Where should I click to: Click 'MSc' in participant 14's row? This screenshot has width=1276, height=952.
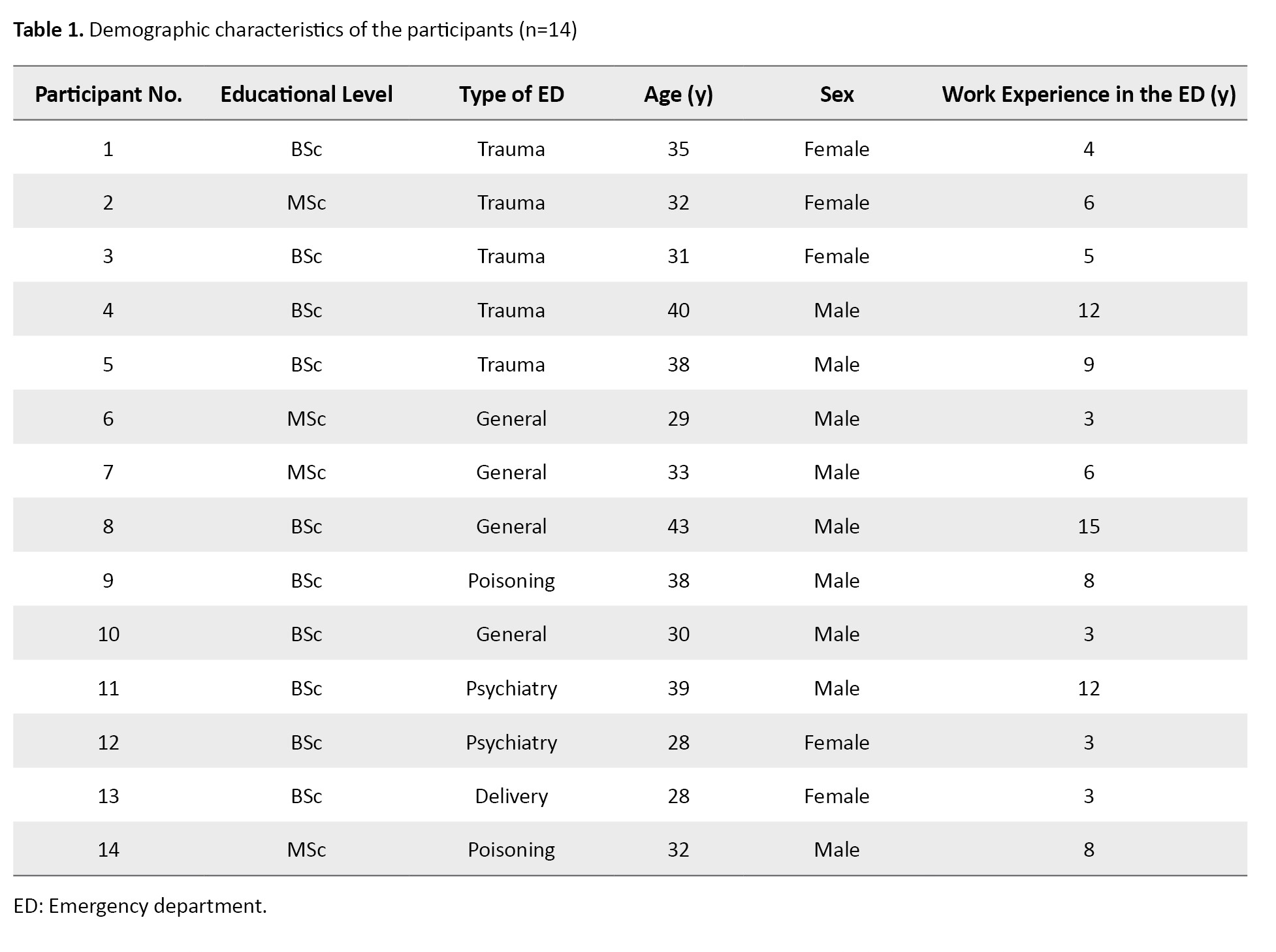click(306, 849)
